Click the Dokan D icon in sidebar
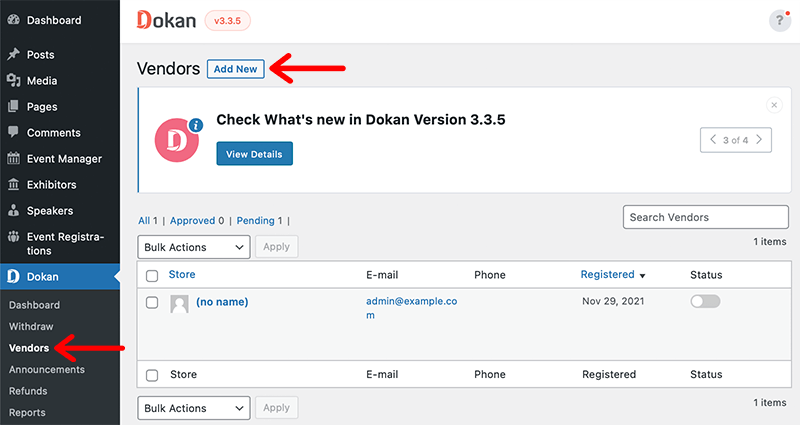The width and height of the screenshot is (800, 425). (x=14, y=276)
